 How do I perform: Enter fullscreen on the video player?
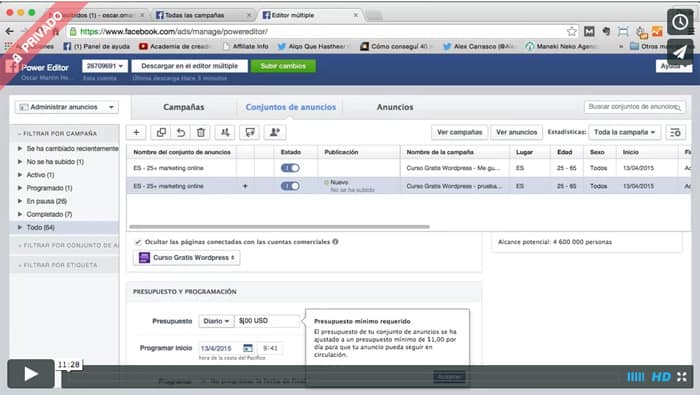[x=682, y=377]
